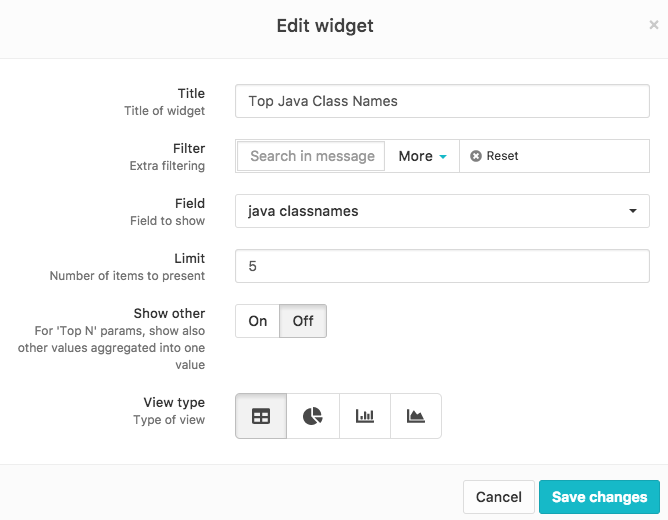
Task: Click the Field dropdown arrow
Action: click(x=633, y=211)
